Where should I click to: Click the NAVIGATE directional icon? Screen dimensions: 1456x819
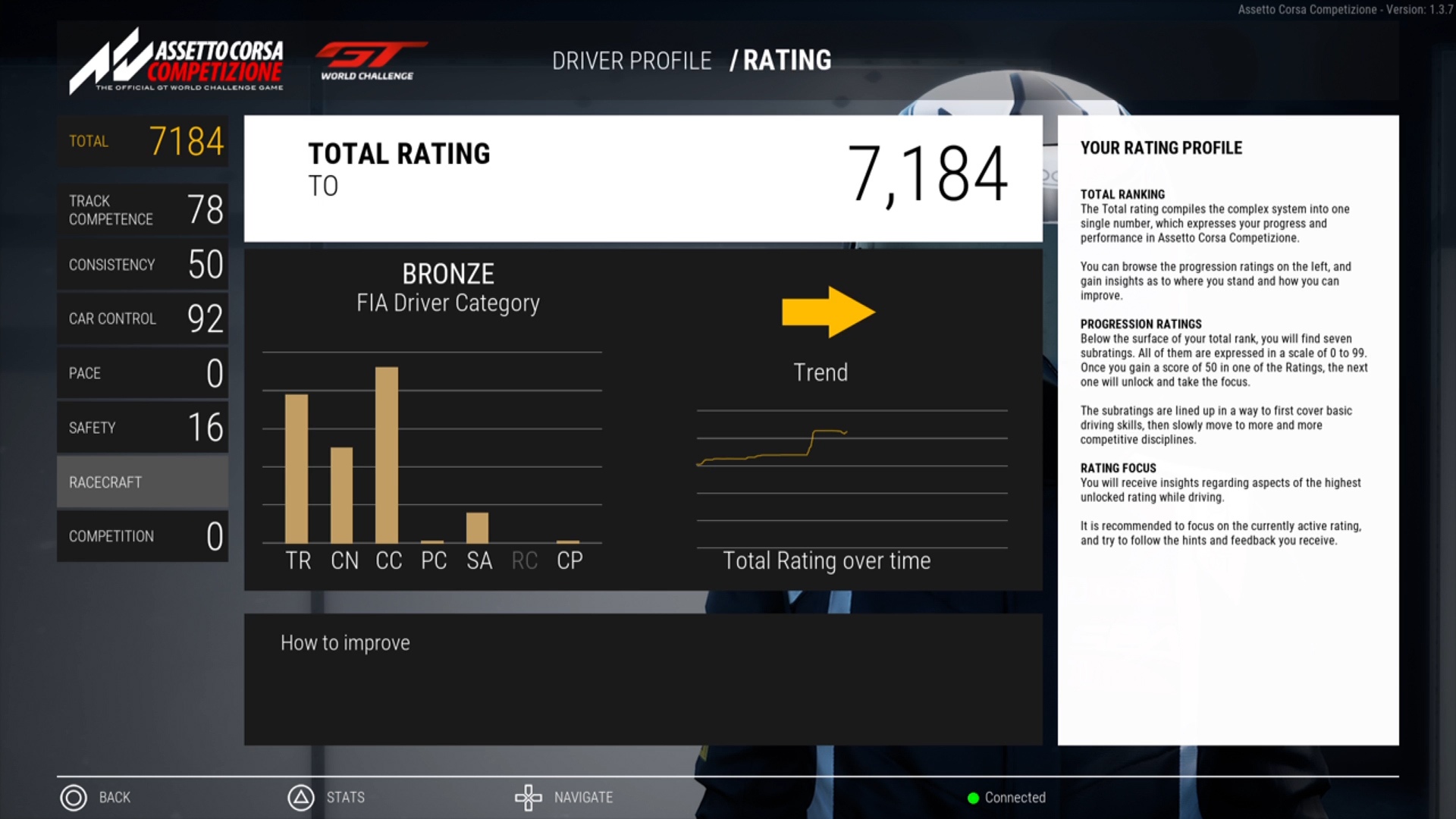tap(530, 796)
